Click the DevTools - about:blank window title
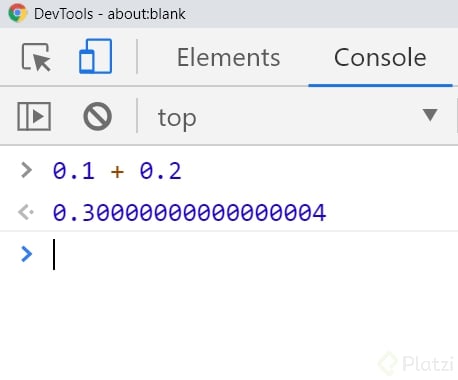Image resolution: width=458 pixels, height=380 pixels. coord(110,14)
